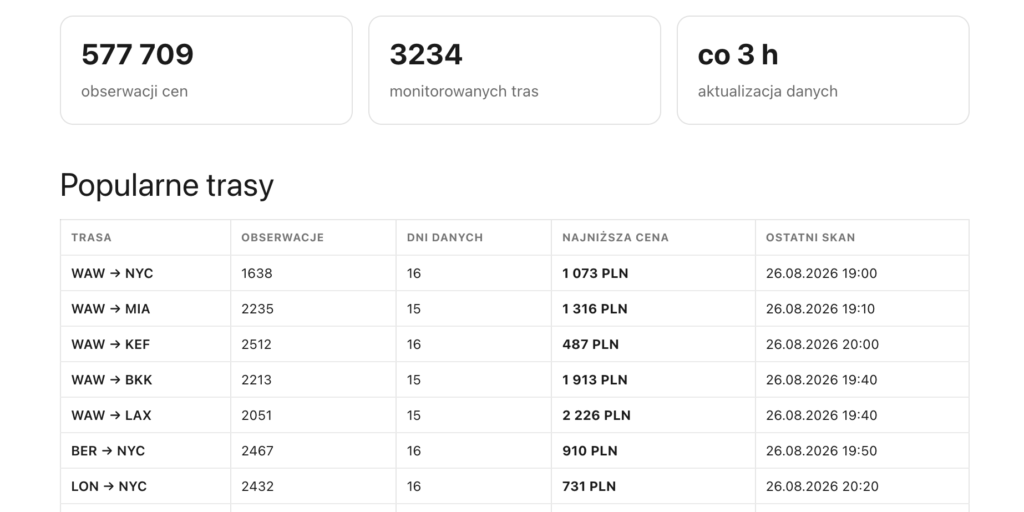Click WAW → BKK last scan time

pyautogui.click(x=822, y=380)
